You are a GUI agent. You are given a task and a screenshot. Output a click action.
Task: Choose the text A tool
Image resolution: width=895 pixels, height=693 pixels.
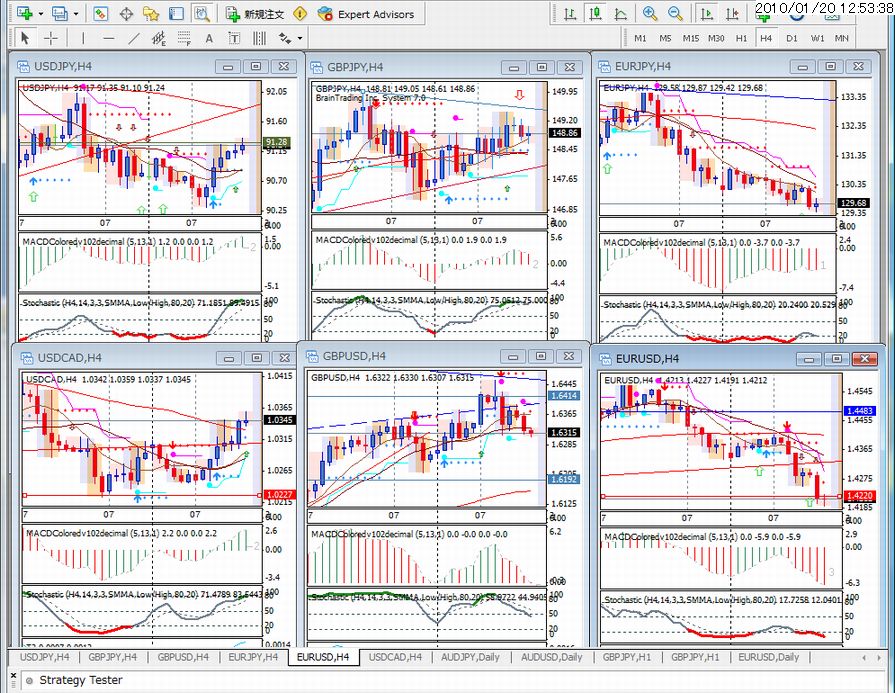(209, 38)
